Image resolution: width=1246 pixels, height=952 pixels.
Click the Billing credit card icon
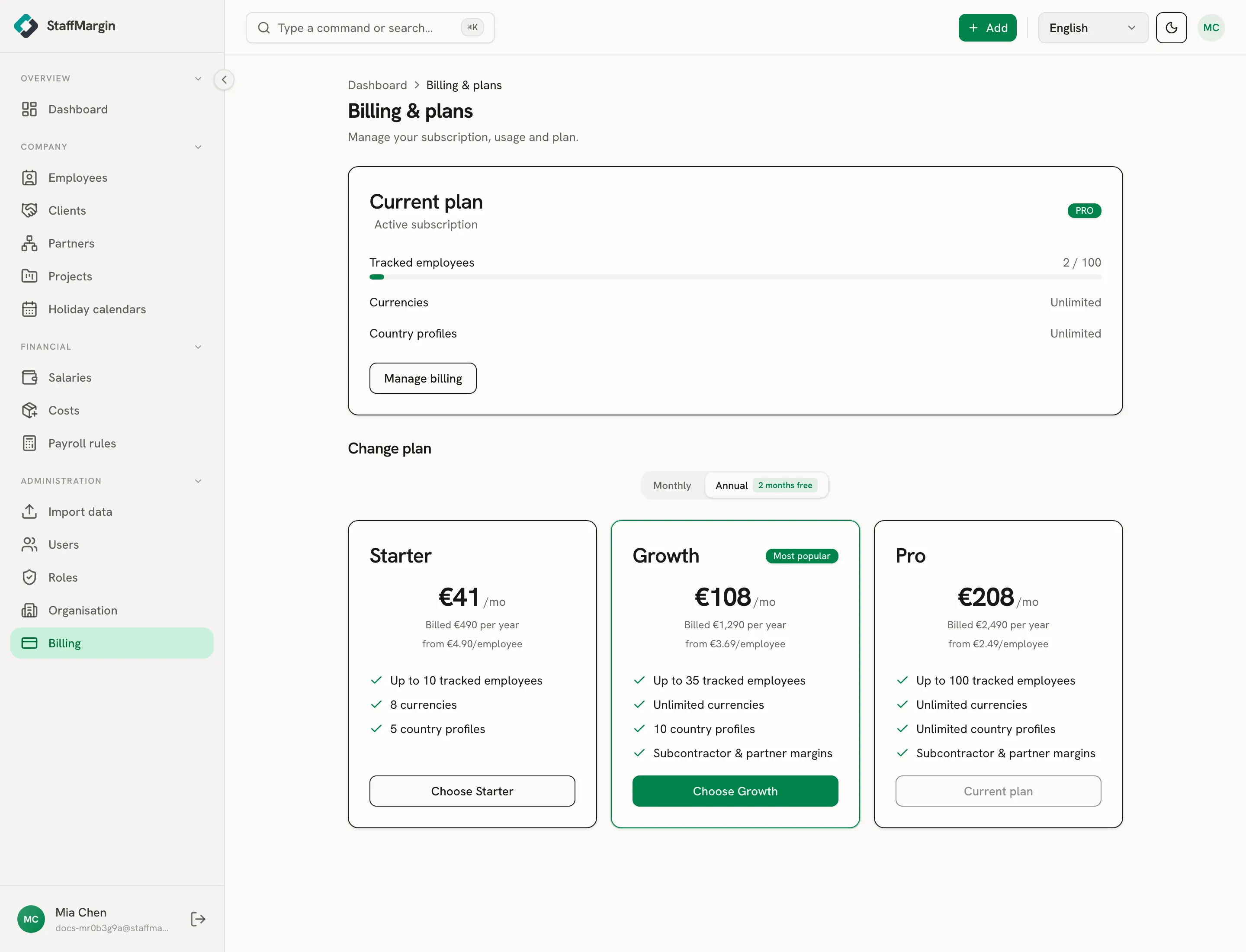(x=29, y=643)
